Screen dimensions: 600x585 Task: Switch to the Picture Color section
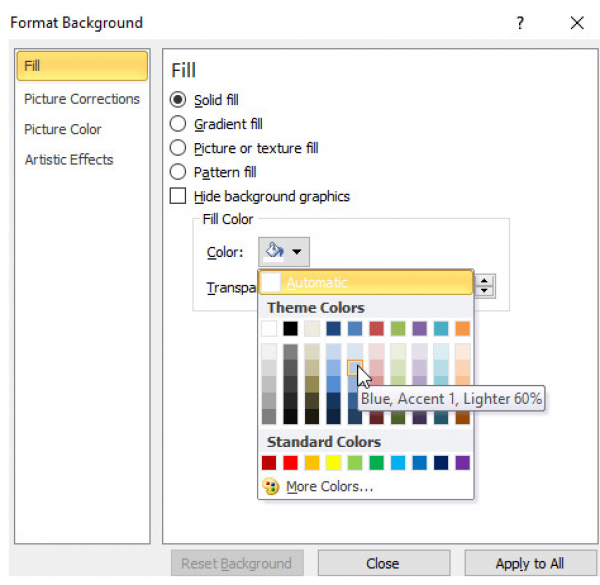point(63,129)
